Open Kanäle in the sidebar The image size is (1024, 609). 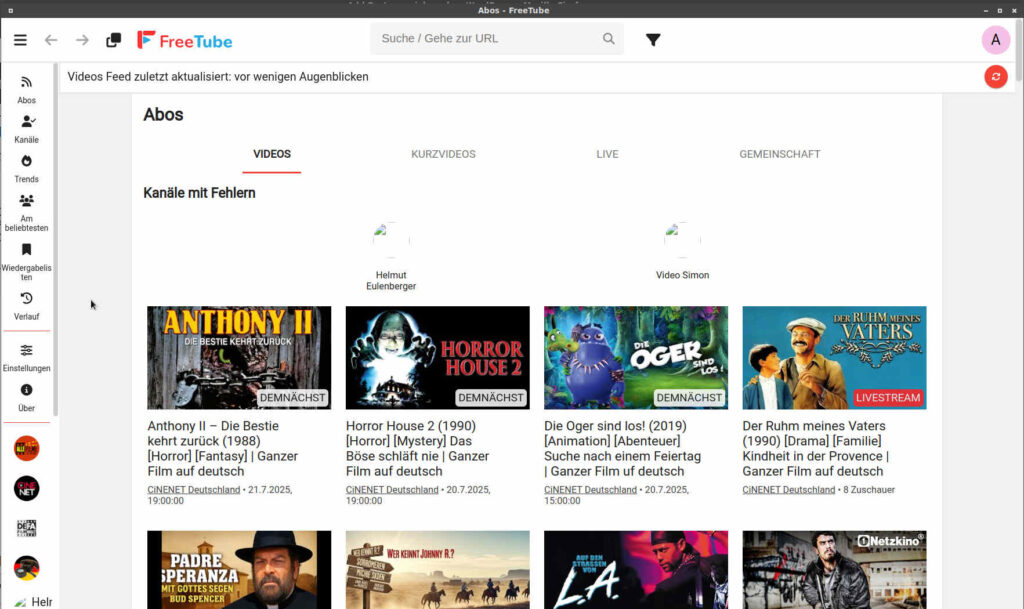26,129
